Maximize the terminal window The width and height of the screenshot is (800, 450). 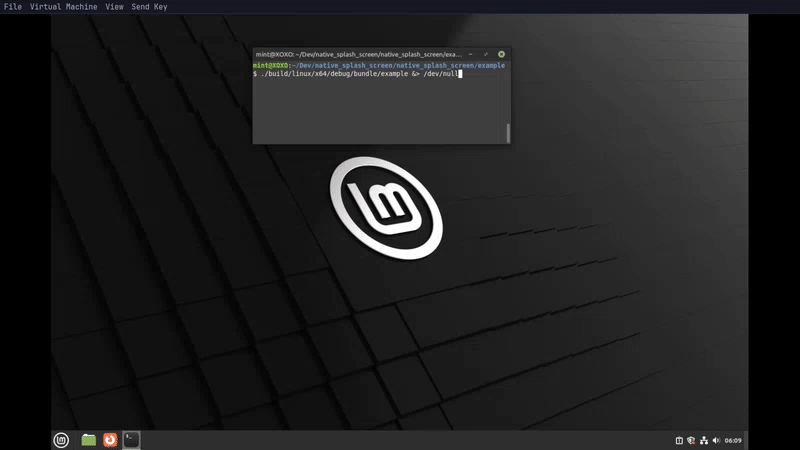(x=486, y=54)
